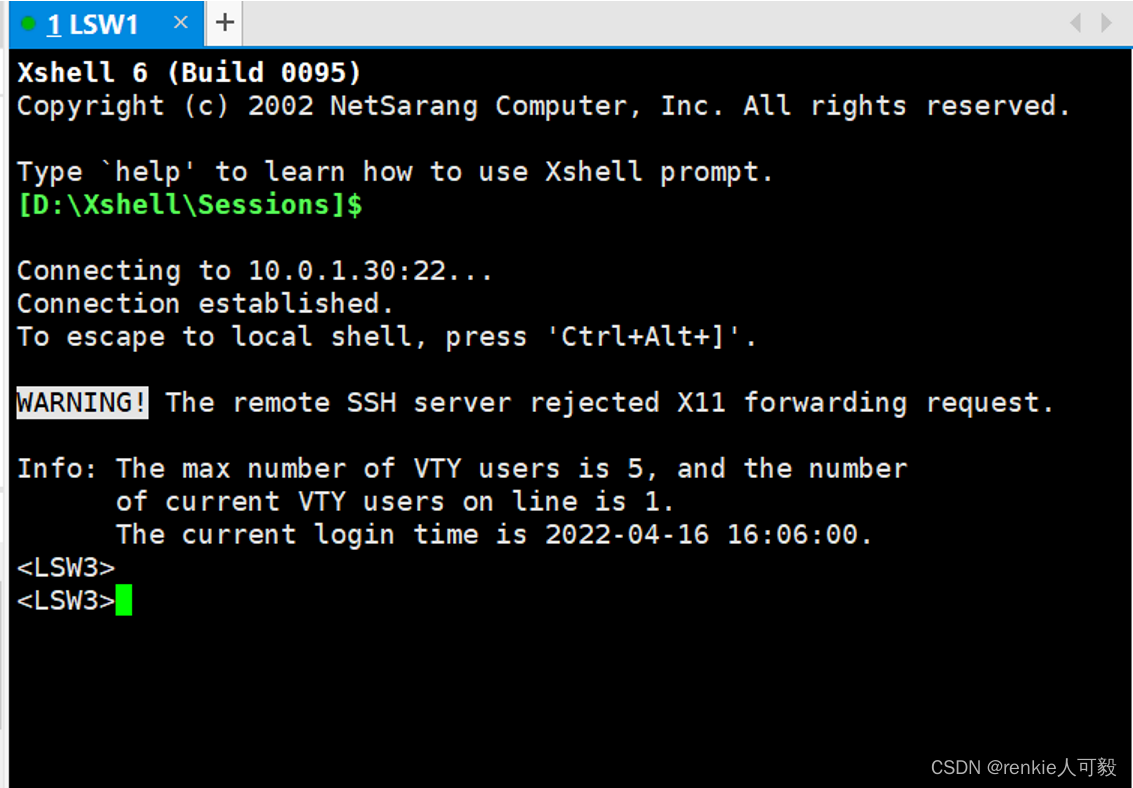Click the NetSarang copyright line
The image size is (1133, 788).
(543, 106)
